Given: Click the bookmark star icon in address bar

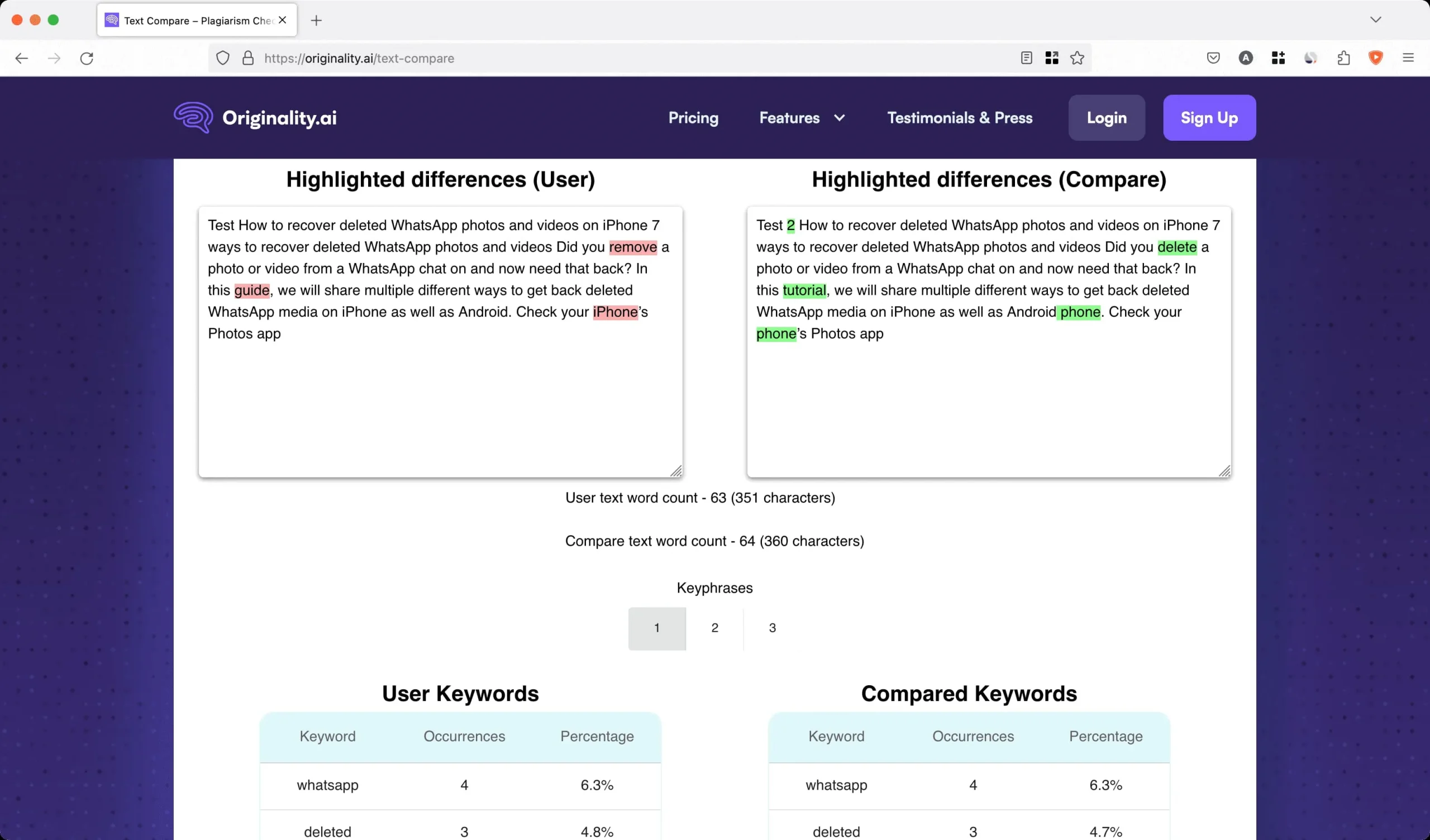Looking at the screenshot, I should (1078, 58).
